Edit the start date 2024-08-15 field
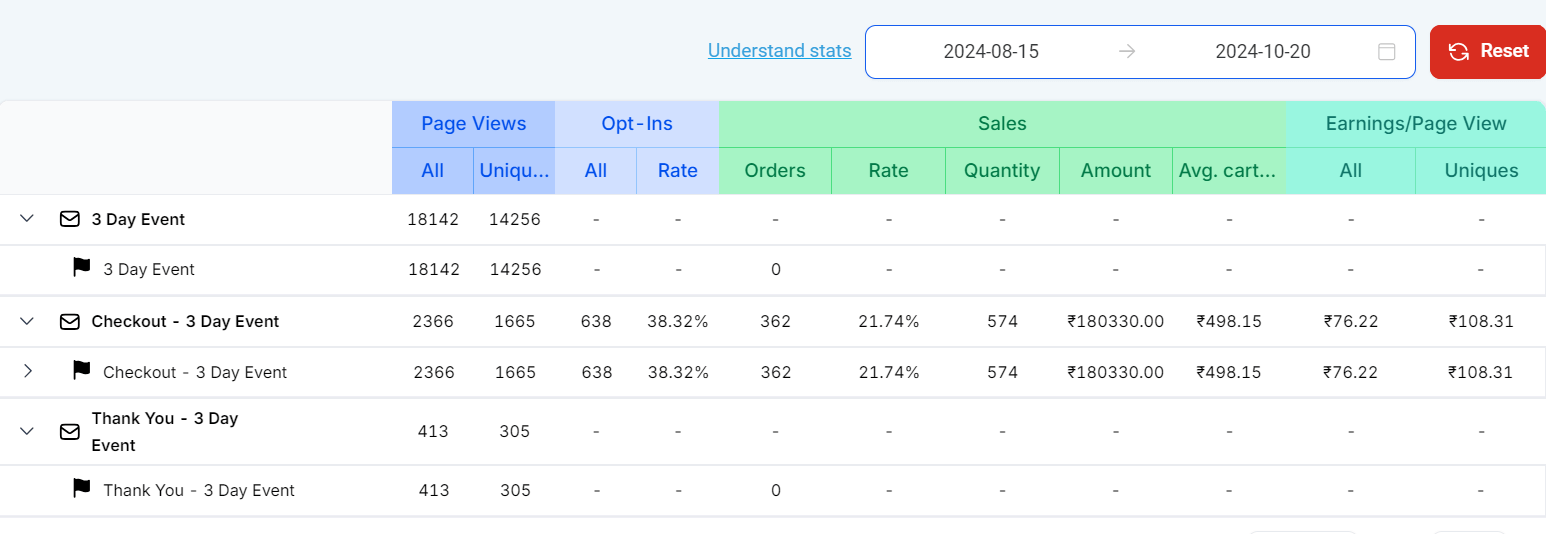1546x534 pixels. click(x=990, y=52)
